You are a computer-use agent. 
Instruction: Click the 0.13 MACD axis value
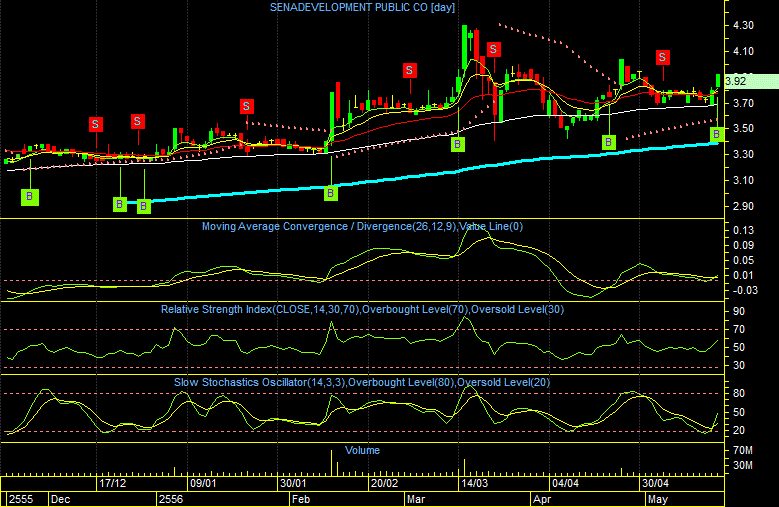(x=743, y=230)
